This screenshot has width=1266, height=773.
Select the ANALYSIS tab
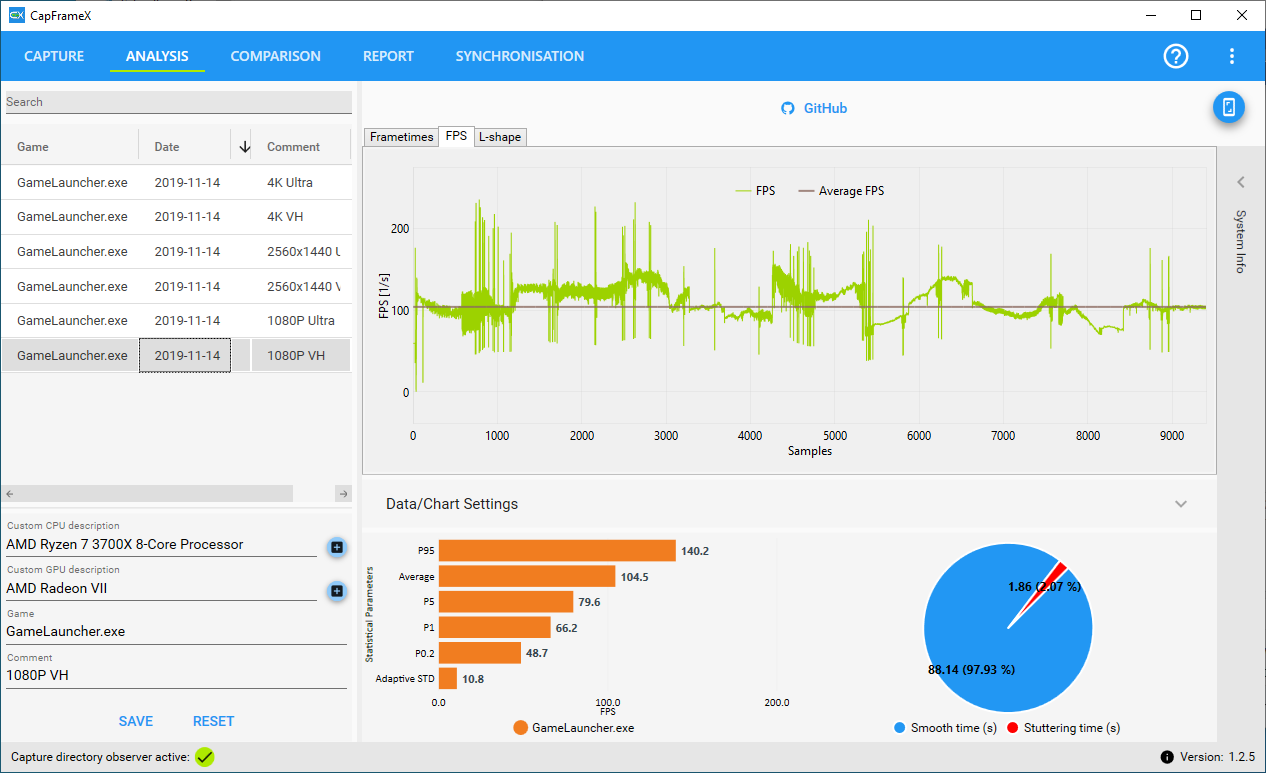click(157, 56)
